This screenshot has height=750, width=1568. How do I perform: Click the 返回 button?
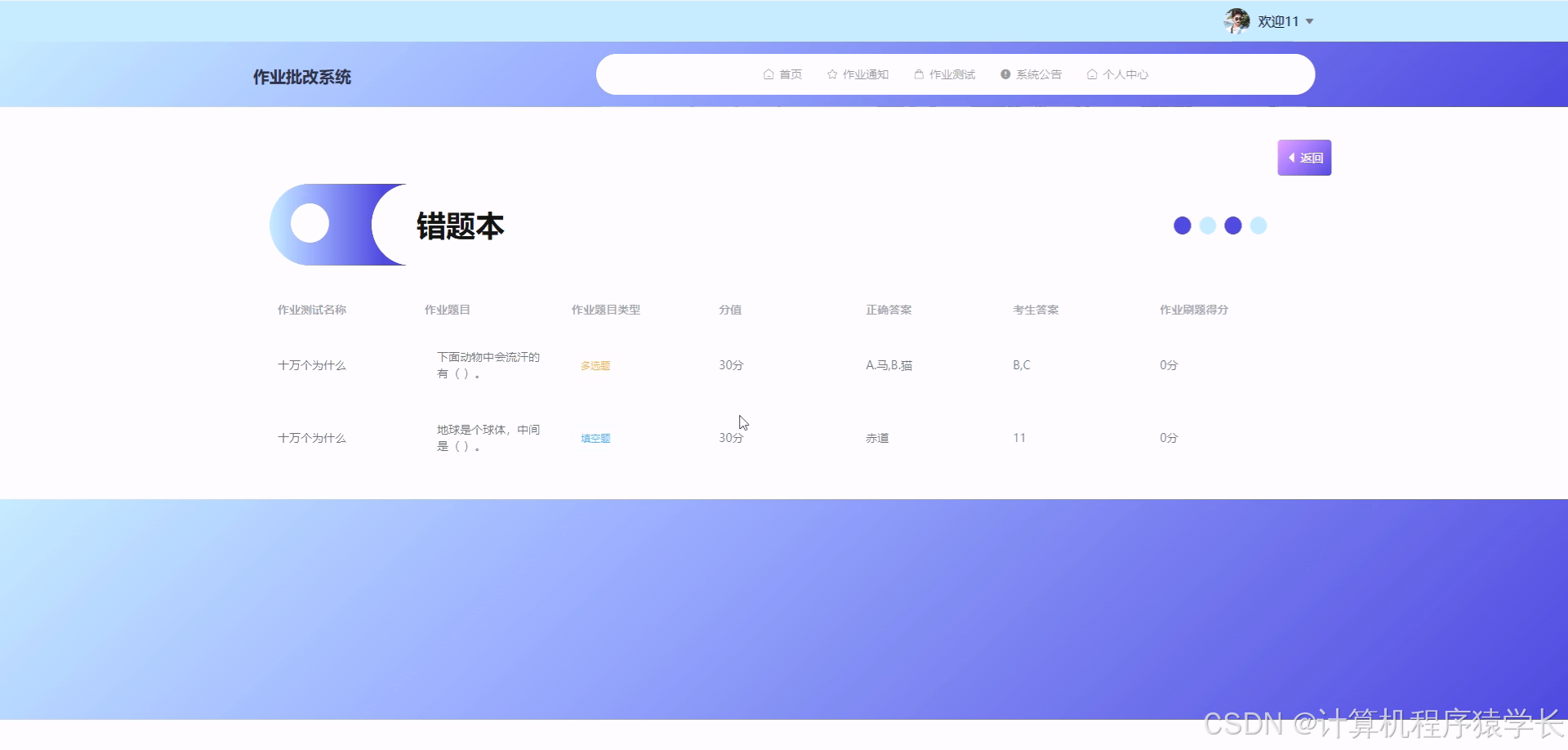point(1304,157)
